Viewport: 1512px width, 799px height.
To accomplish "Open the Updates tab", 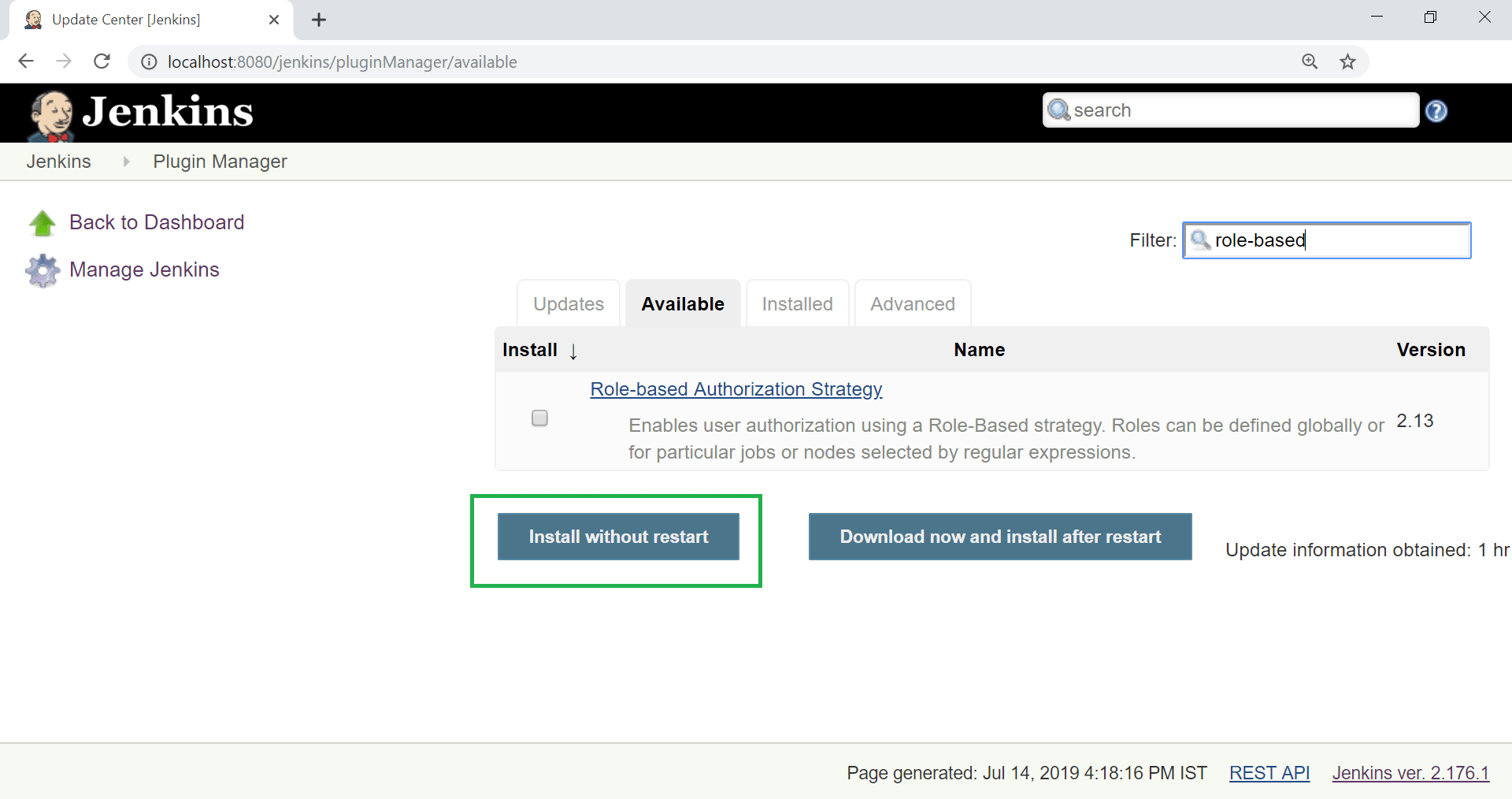I will tap(569, 303).
